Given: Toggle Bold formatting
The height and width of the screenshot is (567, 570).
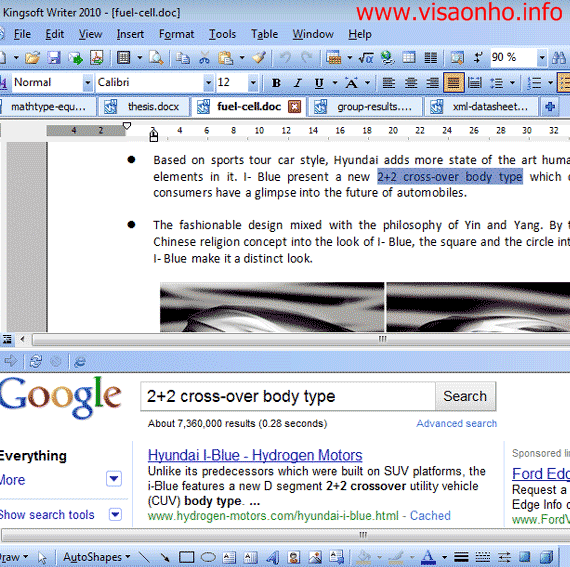Looking at the screenshot, I should coord(276,83).
